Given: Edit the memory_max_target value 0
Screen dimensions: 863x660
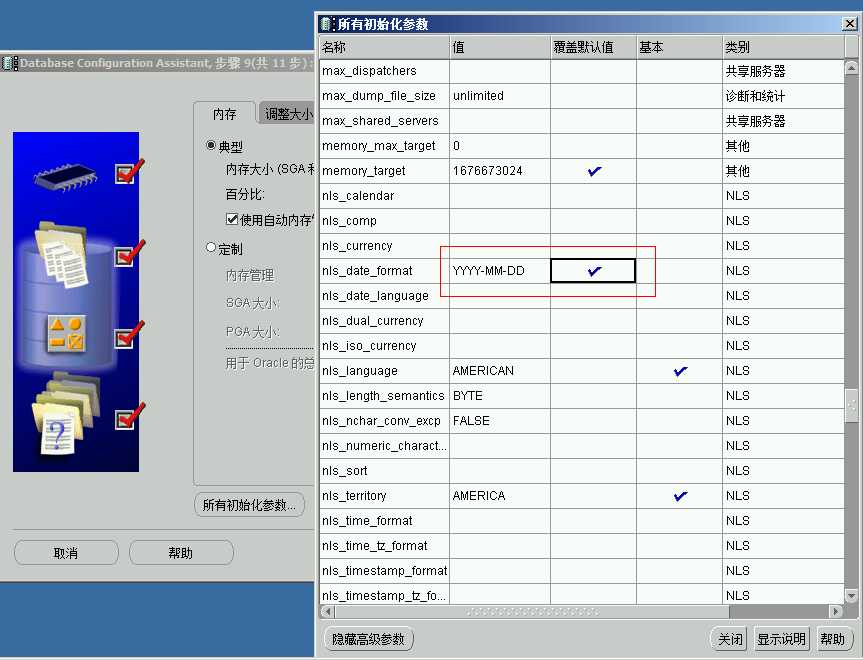Looking at the screenshot, I should 500,146.
